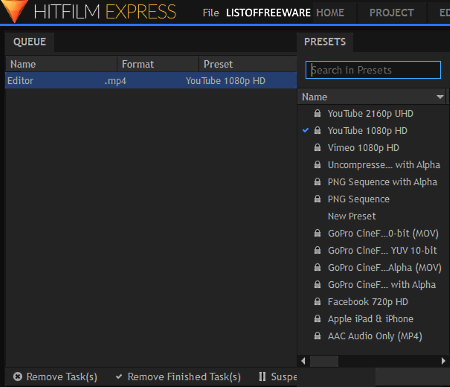Click lock icon beside Apple iPad & iPhone
Screen dimensions: 450x387
[x=317, y=319]
